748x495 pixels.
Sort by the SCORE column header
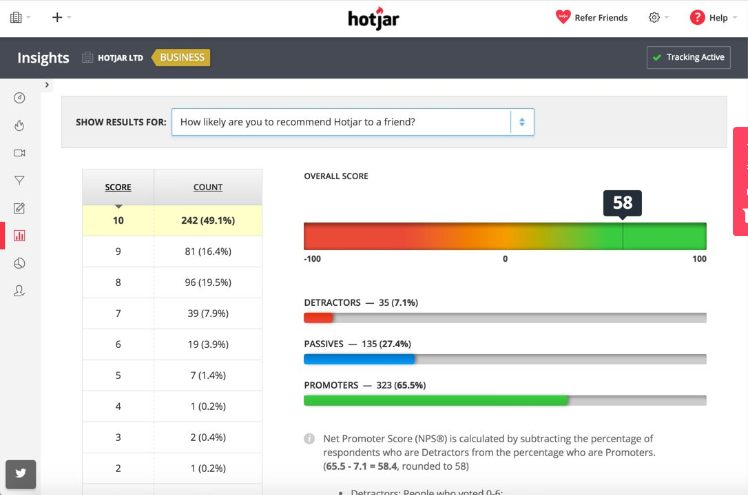118,187
